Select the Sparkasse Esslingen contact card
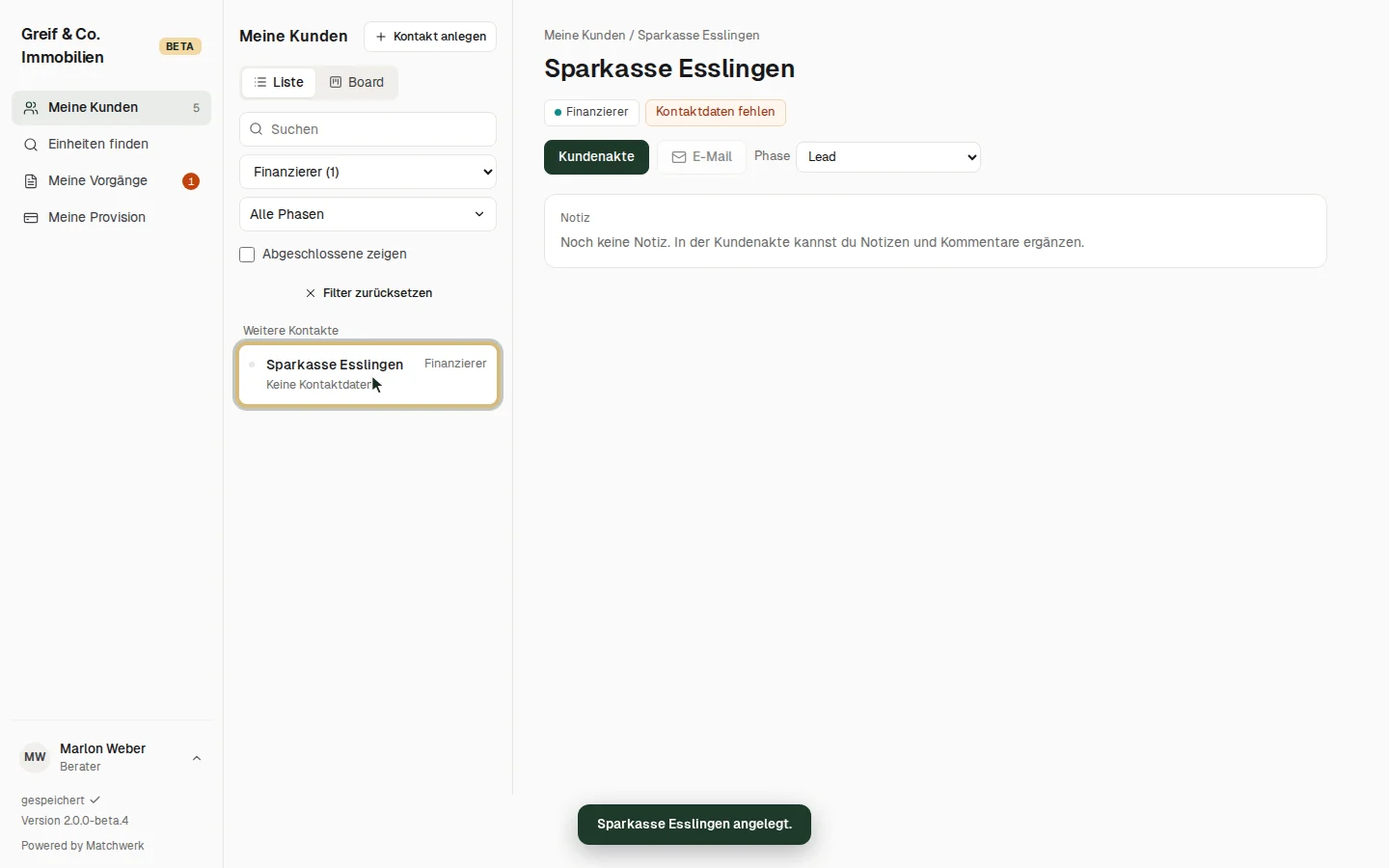This screenshot has width=1389, height=868. tap(368, 374)
